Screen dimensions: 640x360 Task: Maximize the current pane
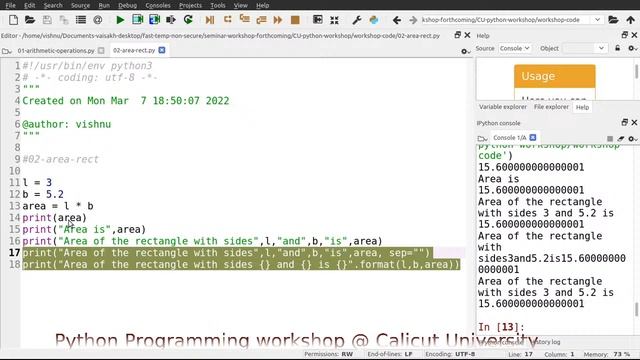(x=317, y=20)
